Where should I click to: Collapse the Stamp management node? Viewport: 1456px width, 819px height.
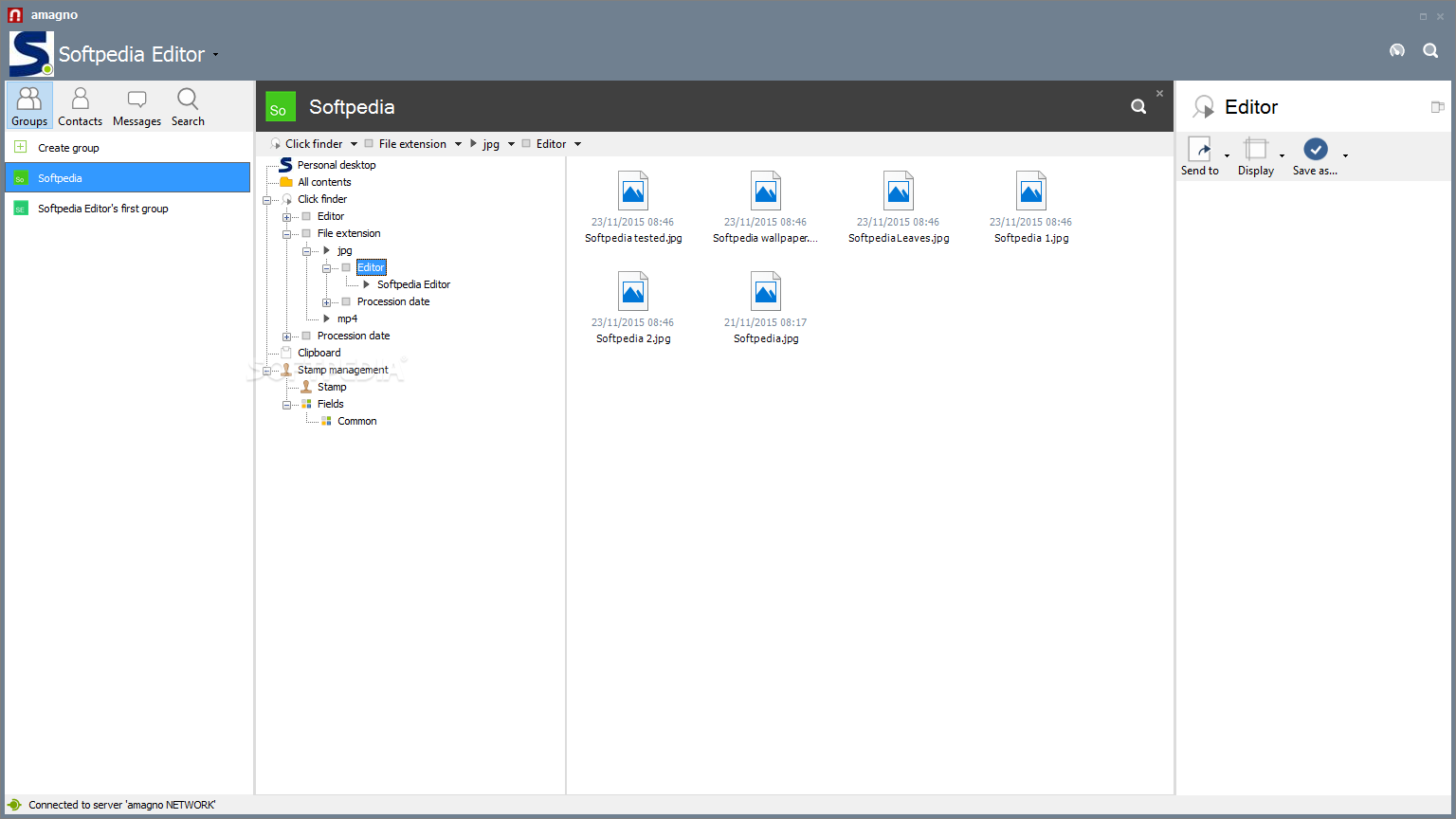pyautogui.click(x=267, y=371)
